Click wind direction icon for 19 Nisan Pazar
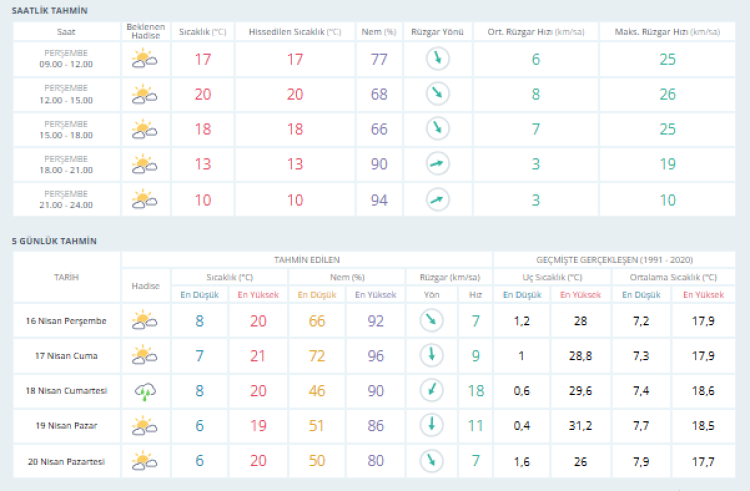 431,426
